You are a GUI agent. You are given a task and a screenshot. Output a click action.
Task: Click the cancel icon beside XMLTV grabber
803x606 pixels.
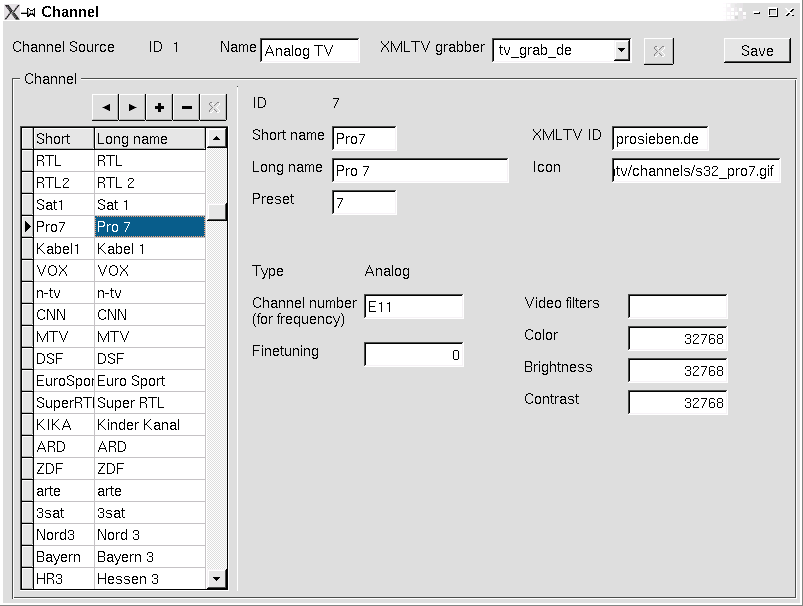[658, 50]
